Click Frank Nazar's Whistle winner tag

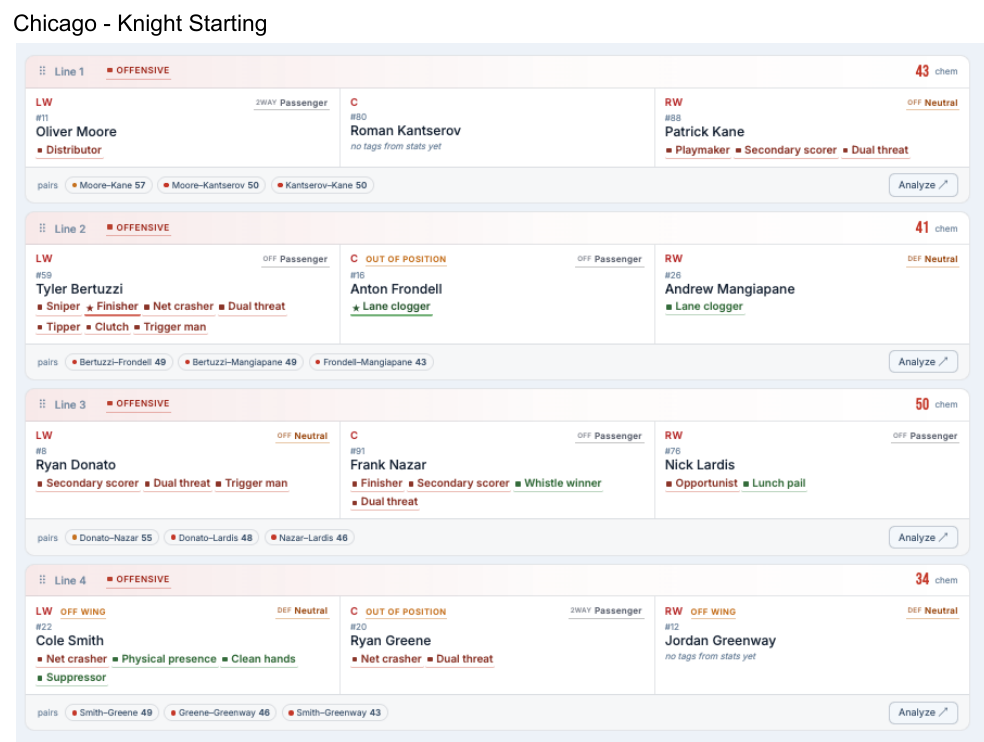point(558,483)
